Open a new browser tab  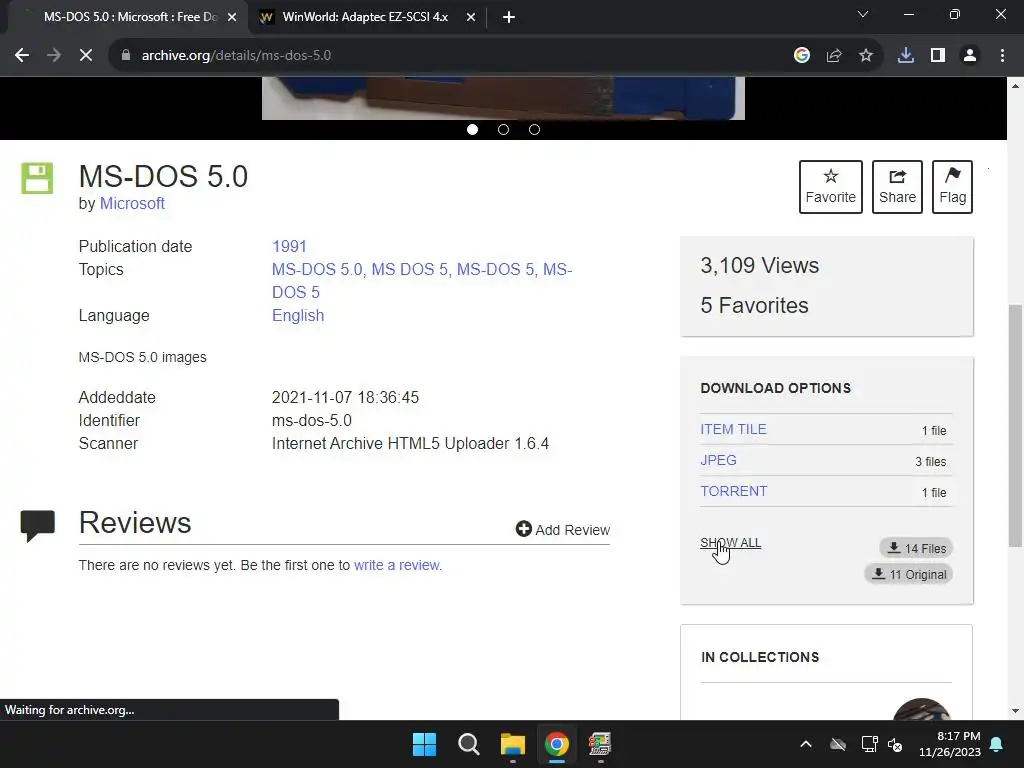509,17
